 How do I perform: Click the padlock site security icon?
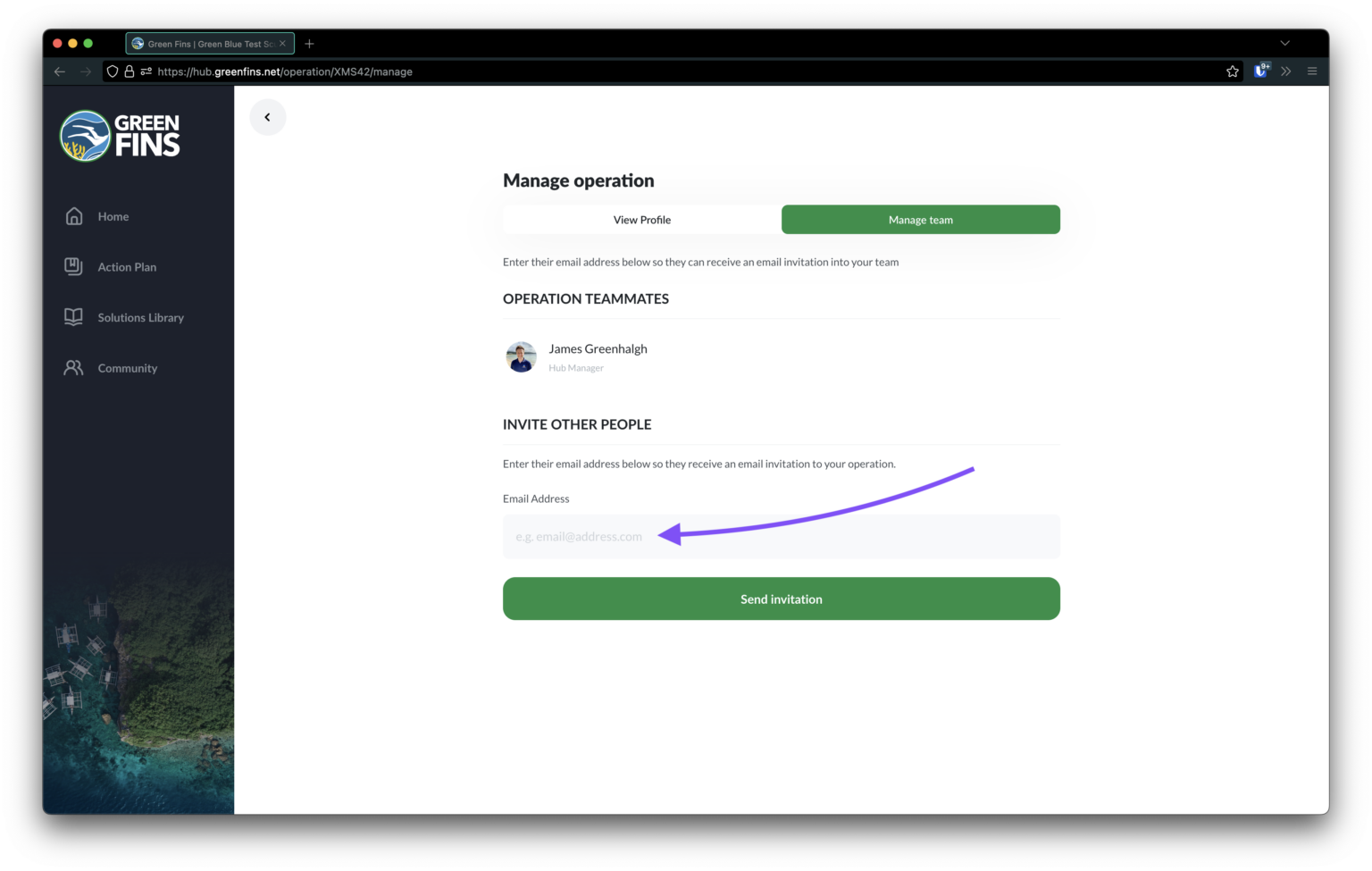(130, 71)
